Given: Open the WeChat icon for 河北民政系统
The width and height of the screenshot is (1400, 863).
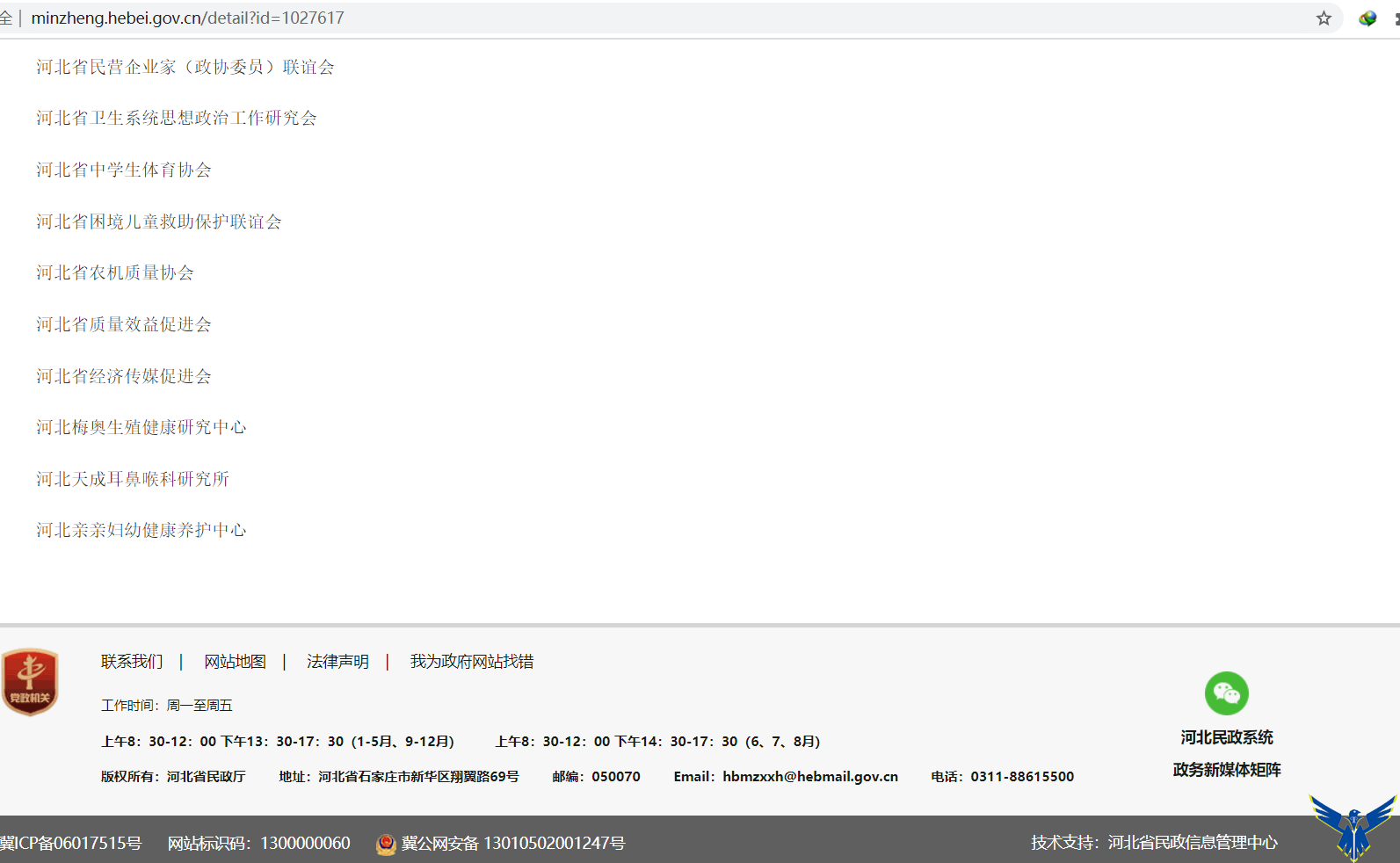Looking at the screenshot, I should (1227, 693).
